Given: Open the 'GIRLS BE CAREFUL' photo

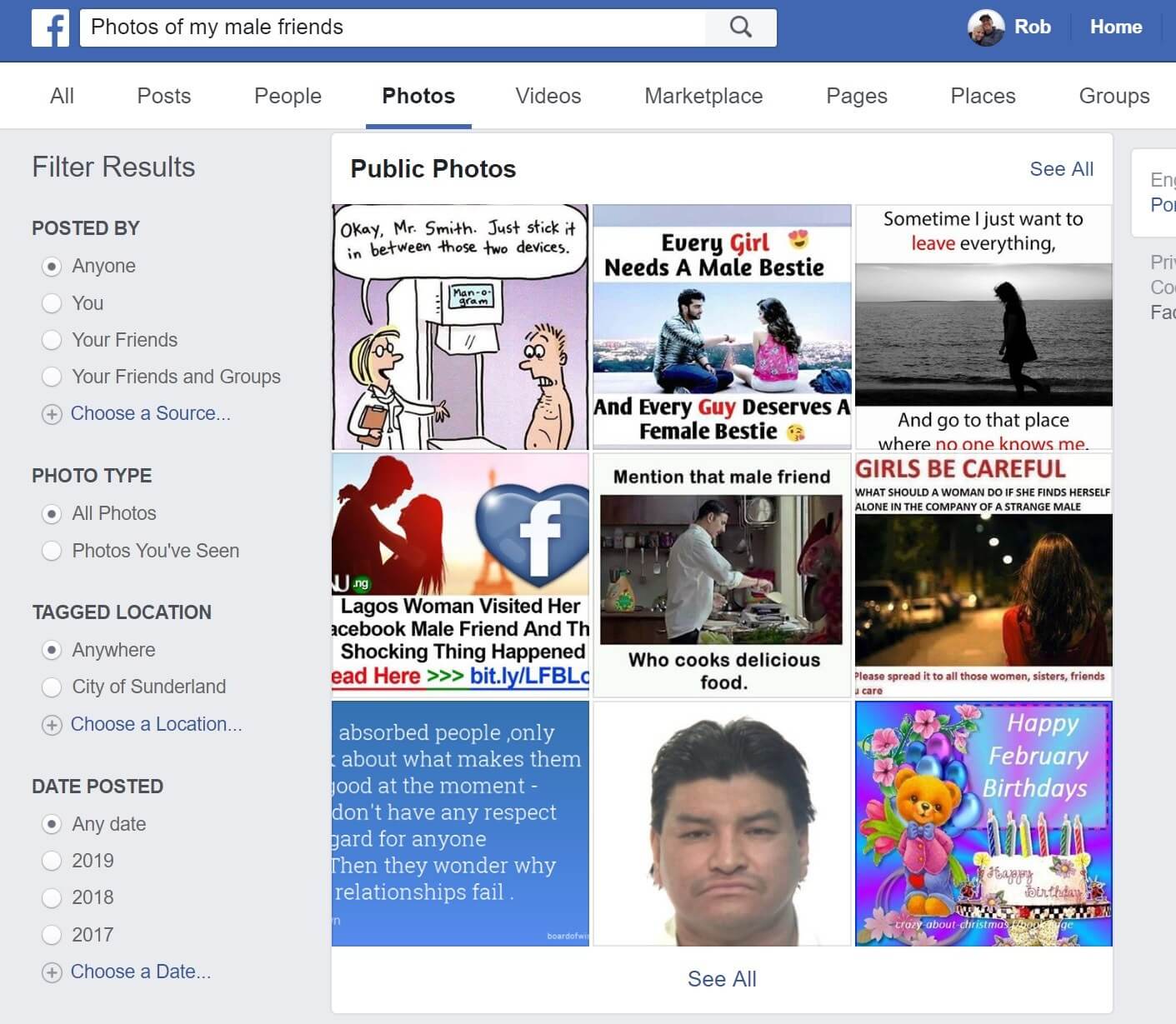Looking at the screenshot, I should coord(983,575).
